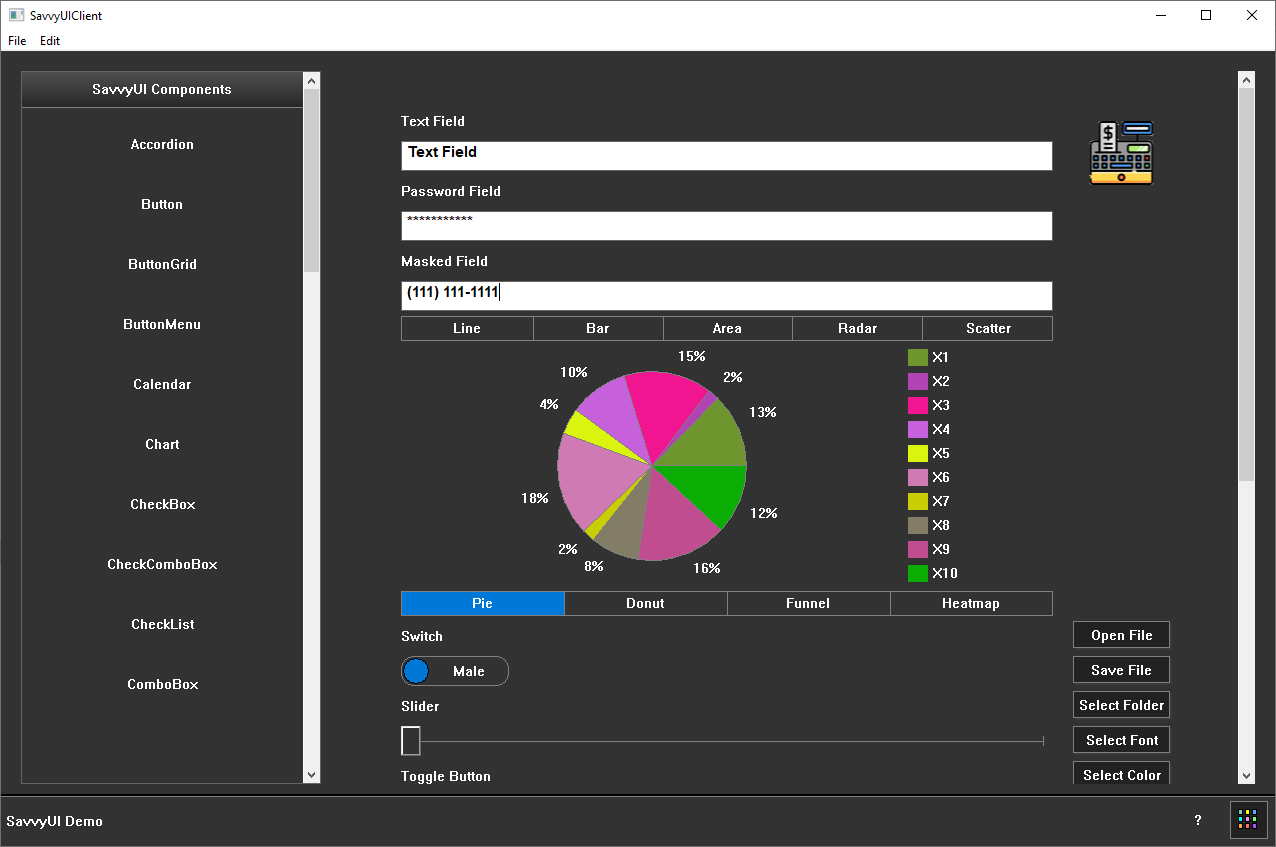Viewport: 1276px width, 847px height.
Task: Show the Radar chart
Action: click(857, 328)
